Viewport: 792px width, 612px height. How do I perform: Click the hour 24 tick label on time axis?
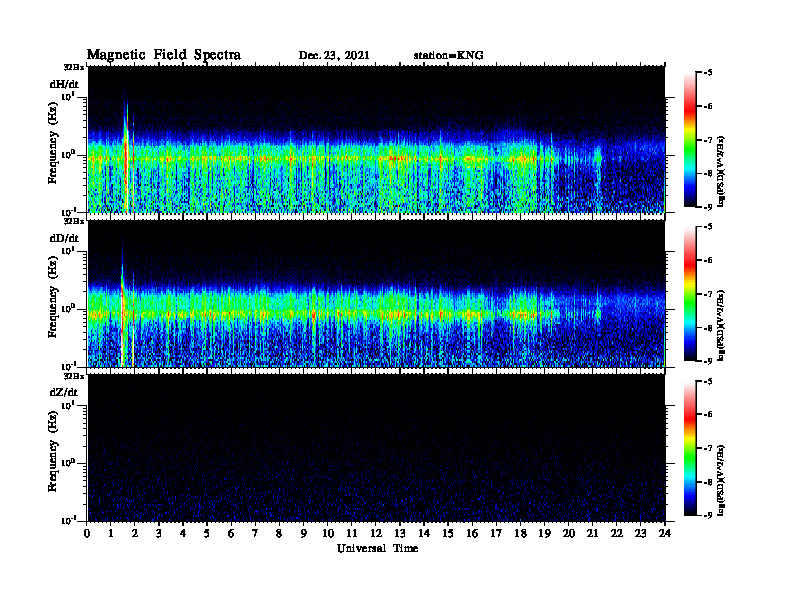tap(665, 533)
